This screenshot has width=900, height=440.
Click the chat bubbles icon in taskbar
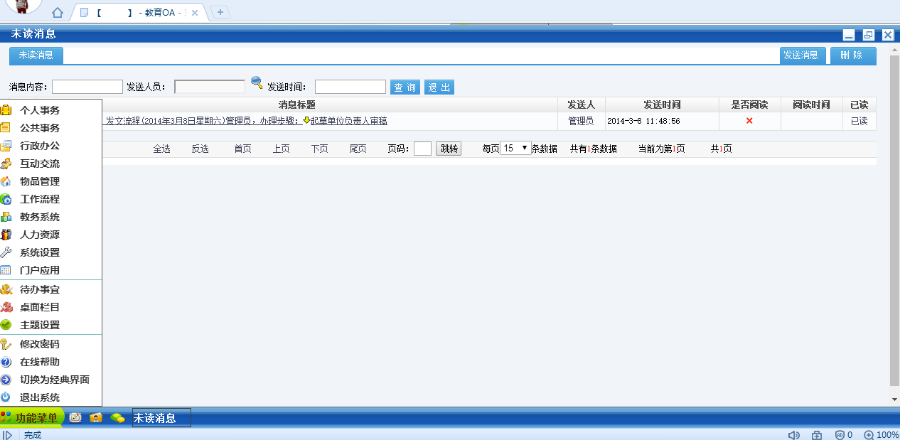pyautogui.click(x=118, y=418)
